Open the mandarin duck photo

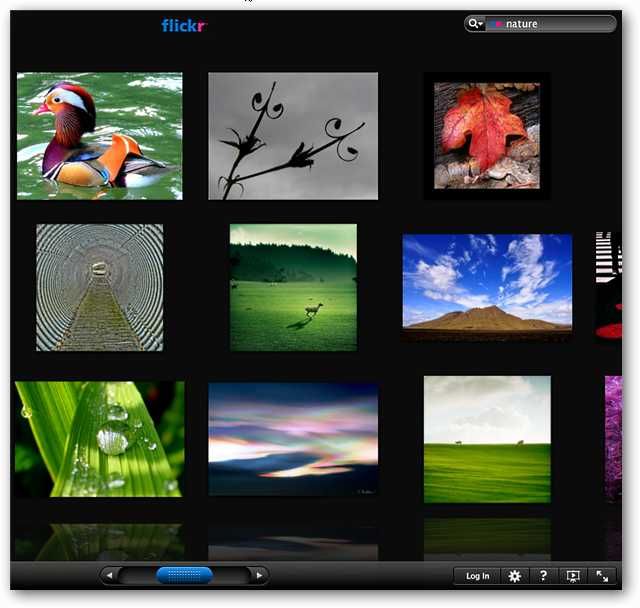[100, 136]
